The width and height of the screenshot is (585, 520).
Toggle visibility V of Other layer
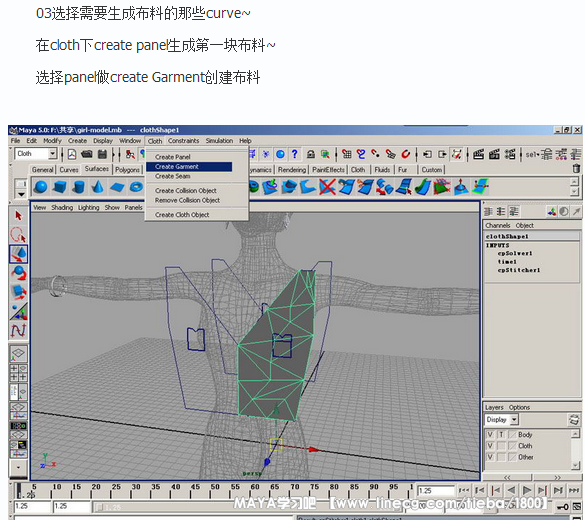490,457
